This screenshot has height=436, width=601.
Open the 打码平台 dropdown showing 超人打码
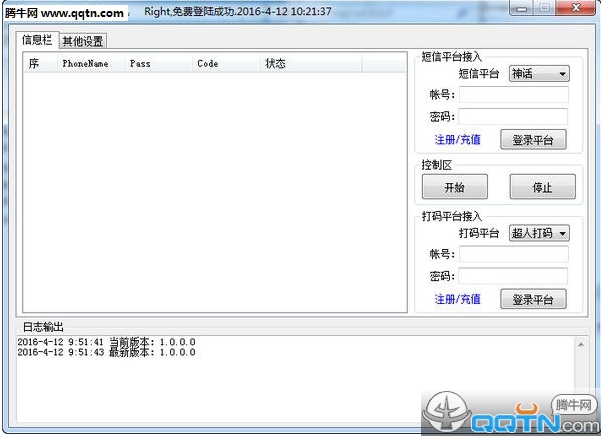coord(539,233)
